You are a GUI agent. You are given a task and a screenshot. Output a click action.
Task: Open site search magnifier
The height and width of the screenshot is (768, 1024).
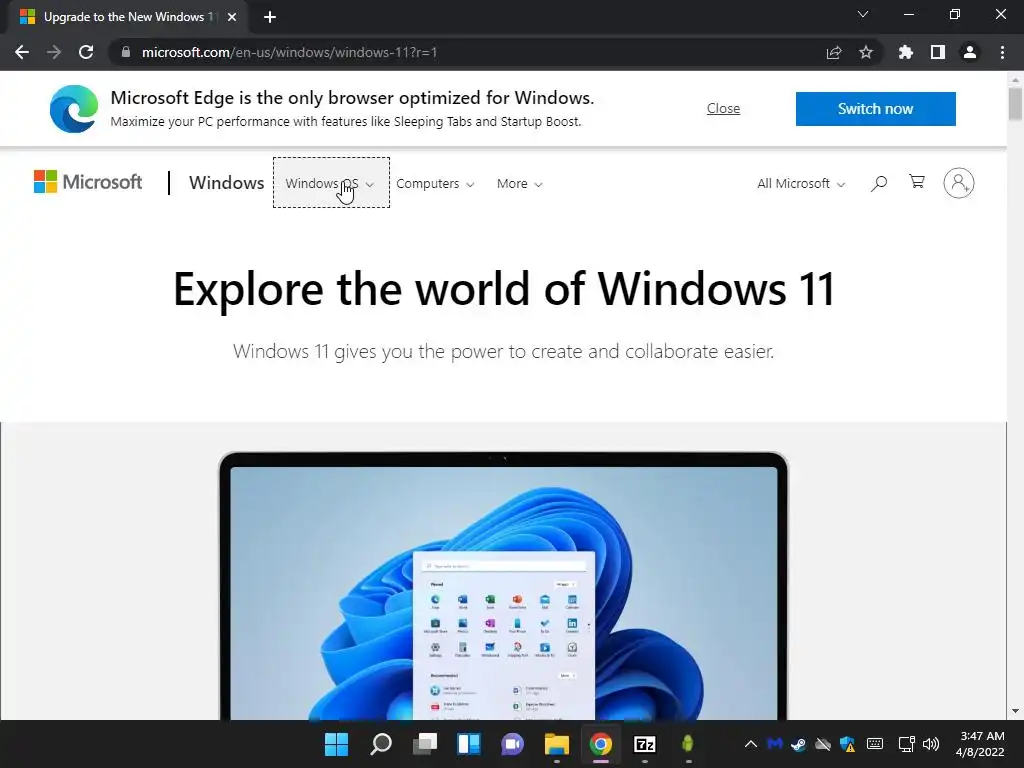879,183
